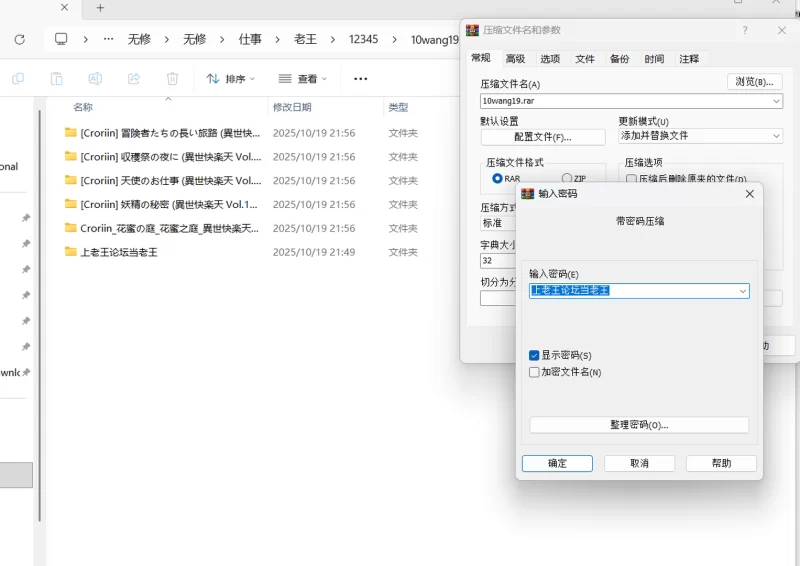Click the share icon in Explorer toolbar

click(x=134, y=79)
